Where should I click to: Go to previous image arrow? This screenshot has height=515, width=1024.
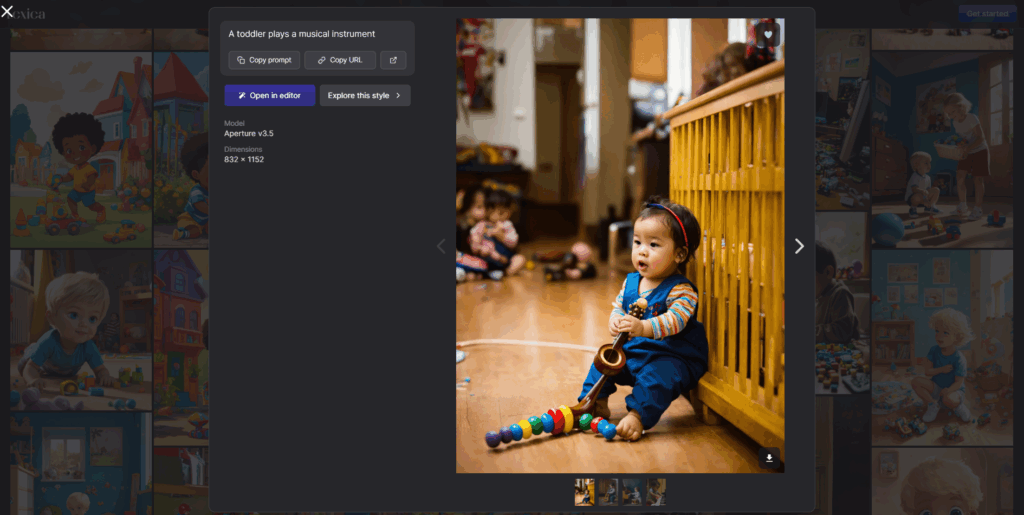tap(441, 246)
